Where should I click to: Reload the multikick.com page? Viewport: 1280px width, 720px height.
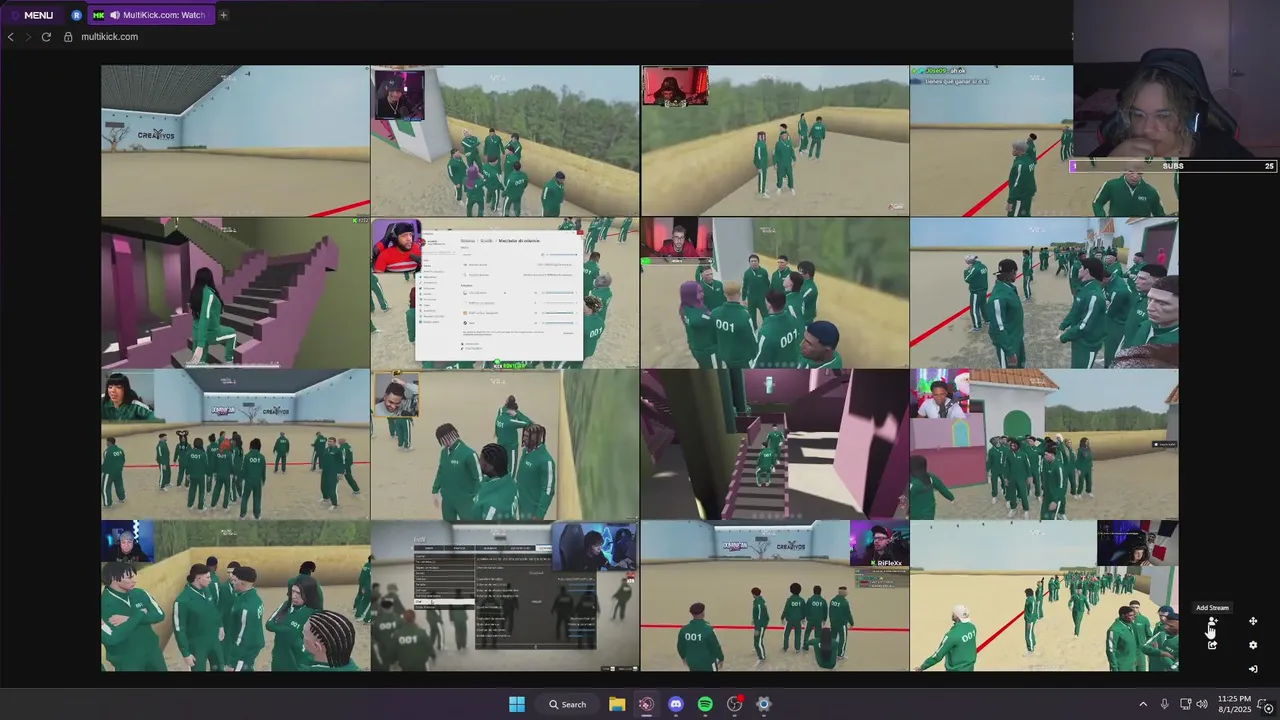[46, 37]
